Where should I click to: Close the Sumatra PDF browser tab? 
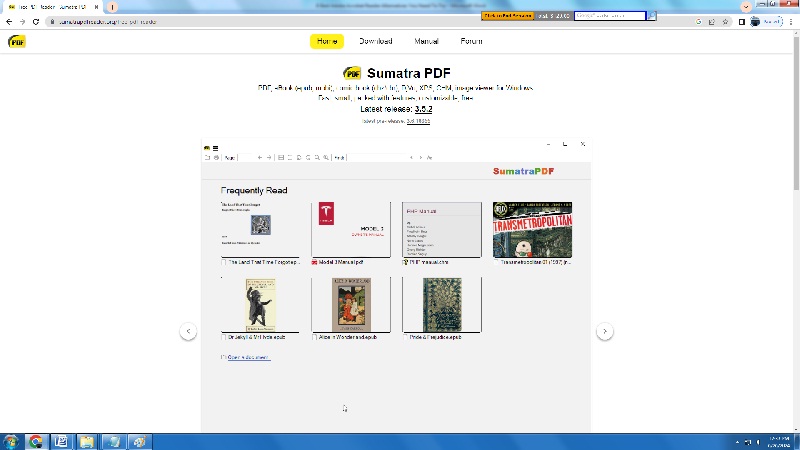tap(96, 7)
